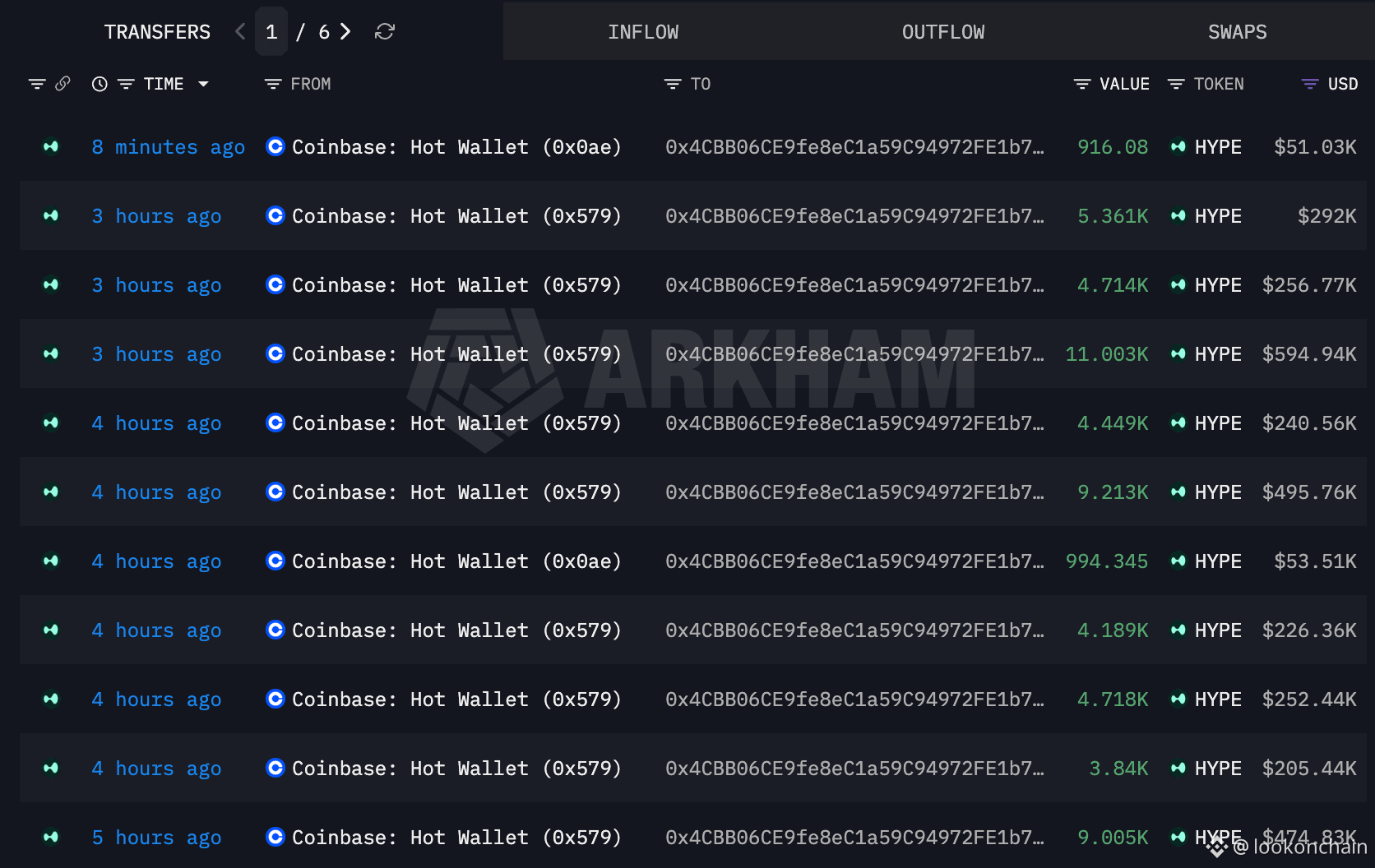Image resolution: width=1375 pixels, height=868 pixels.
Task: Open the '8 minutes ago' transaction link
Action: tap(169, 147)
